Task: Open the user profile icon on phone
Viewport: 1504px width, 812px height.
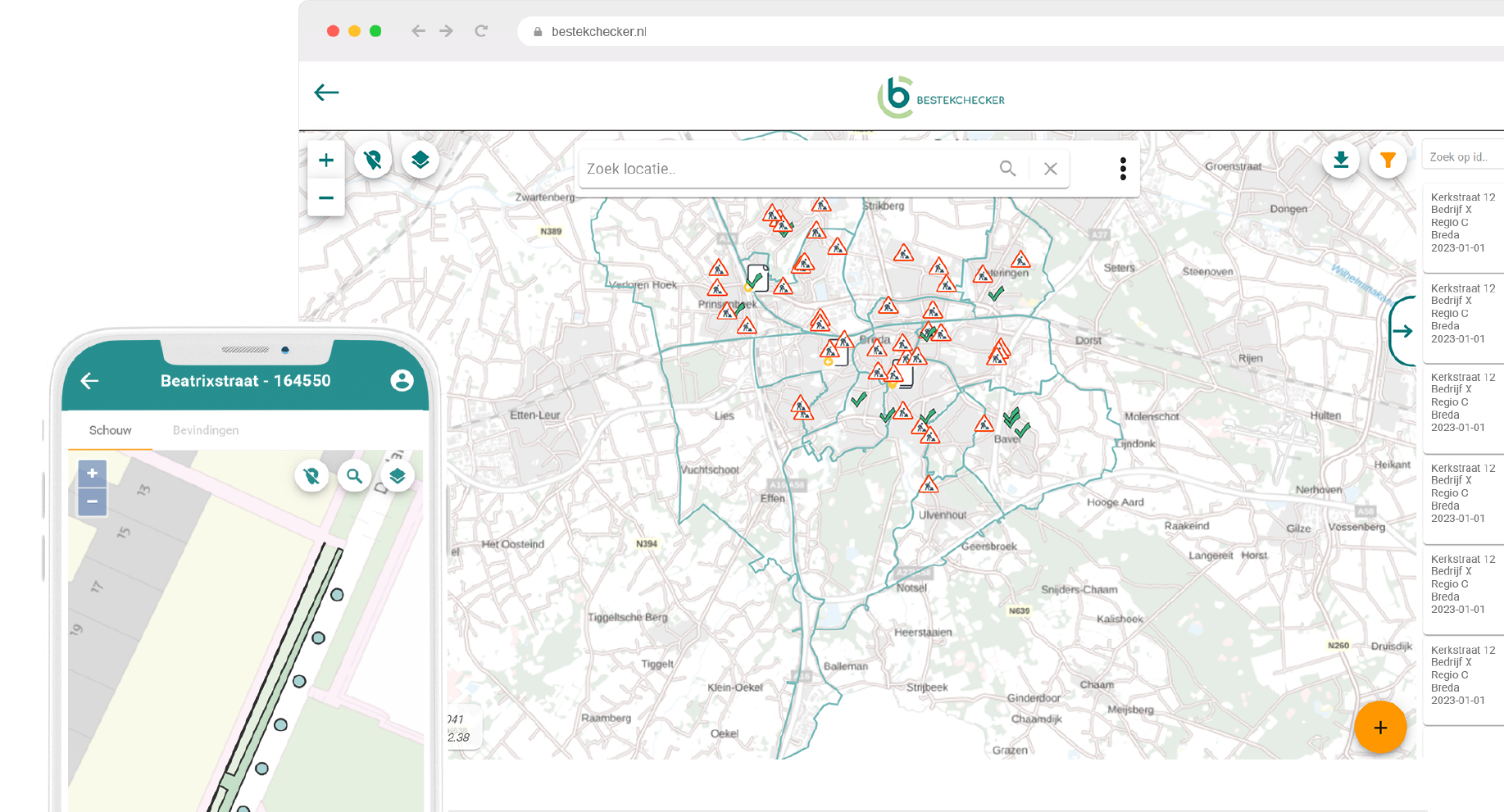Action: click(x=402, y=380)
